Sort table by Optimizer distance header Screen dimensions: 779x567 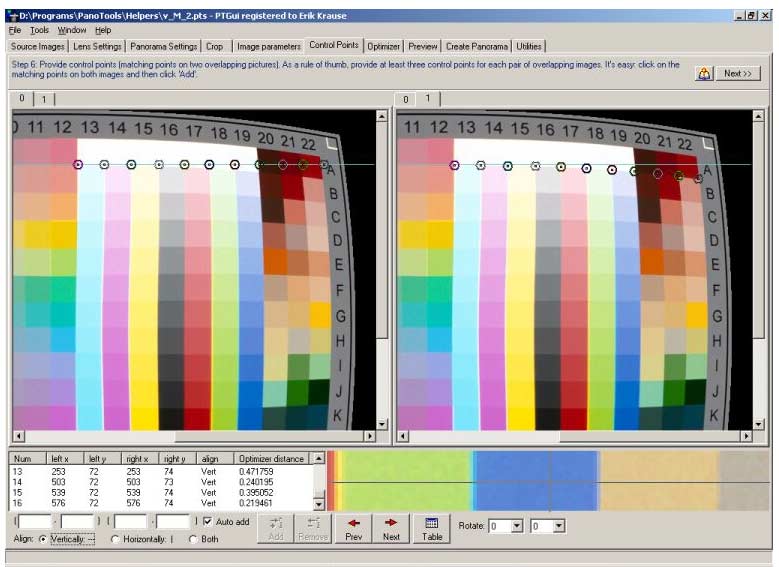click(271, 459)
